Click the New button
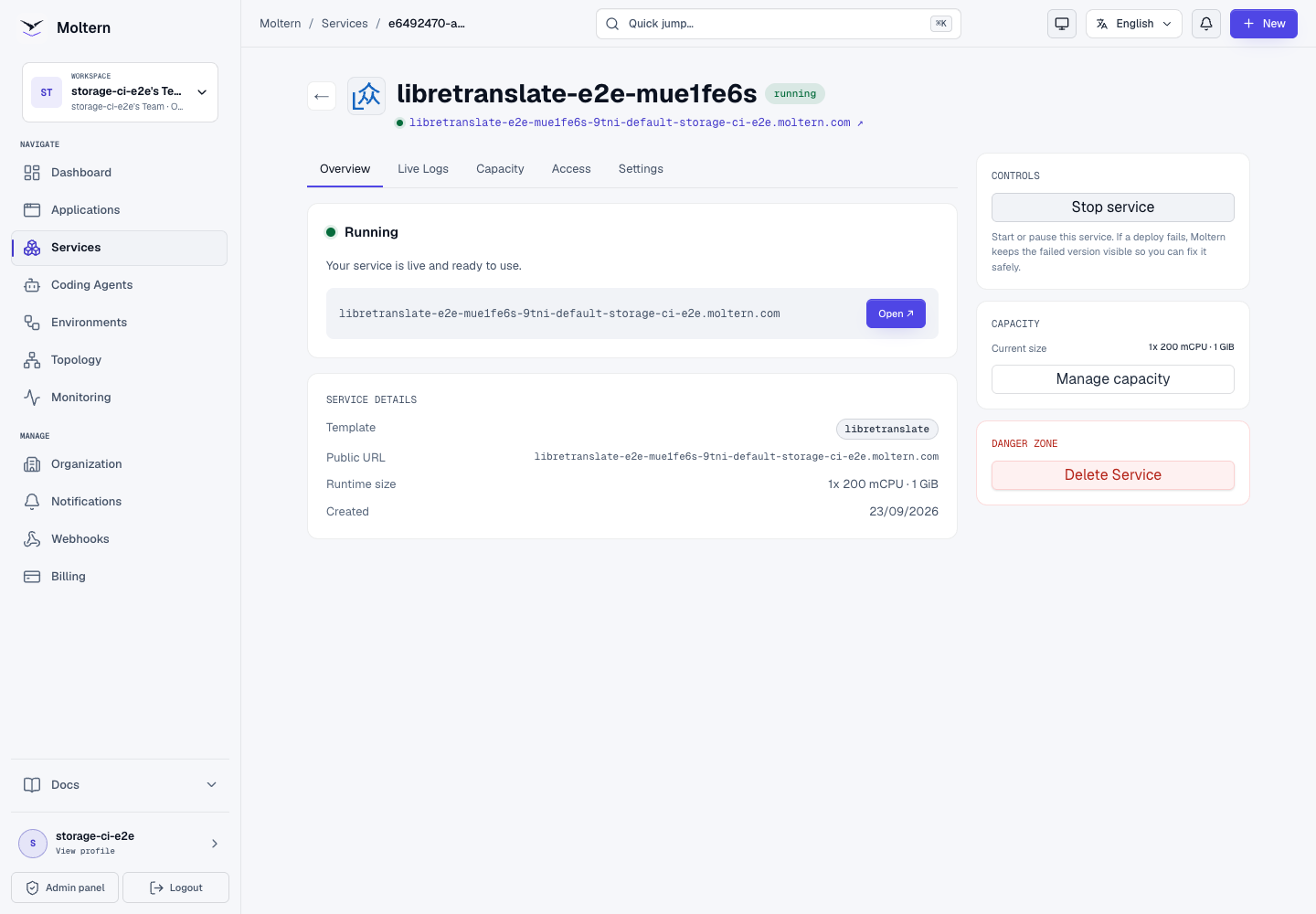The image size is (1316, 914). click(x=1264, y=24)
